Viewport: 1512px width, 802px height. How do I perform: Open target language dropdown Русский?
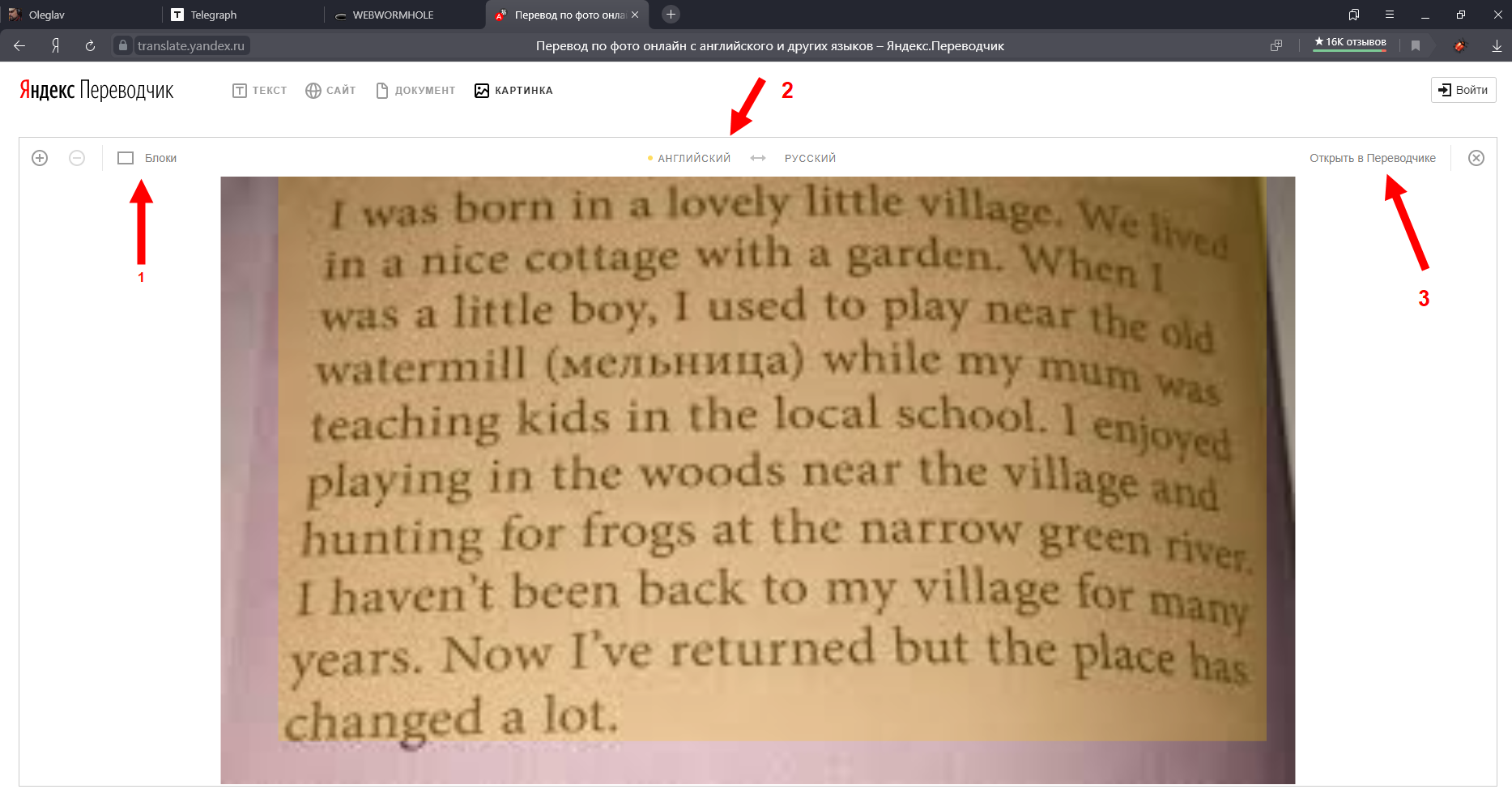810,158
